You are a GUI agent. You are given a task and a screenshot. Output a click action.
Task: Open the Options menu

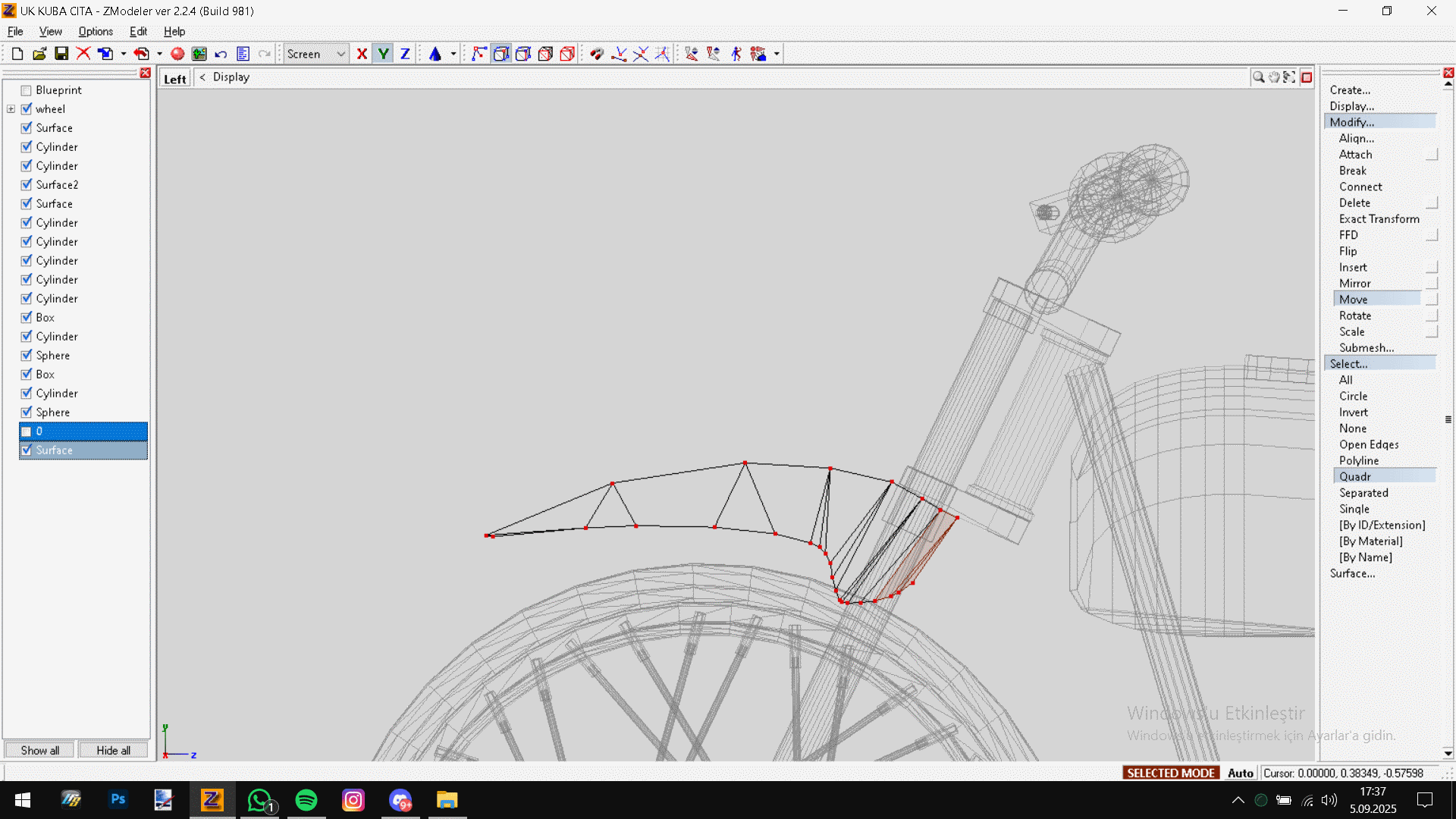(x=96, y=31)
